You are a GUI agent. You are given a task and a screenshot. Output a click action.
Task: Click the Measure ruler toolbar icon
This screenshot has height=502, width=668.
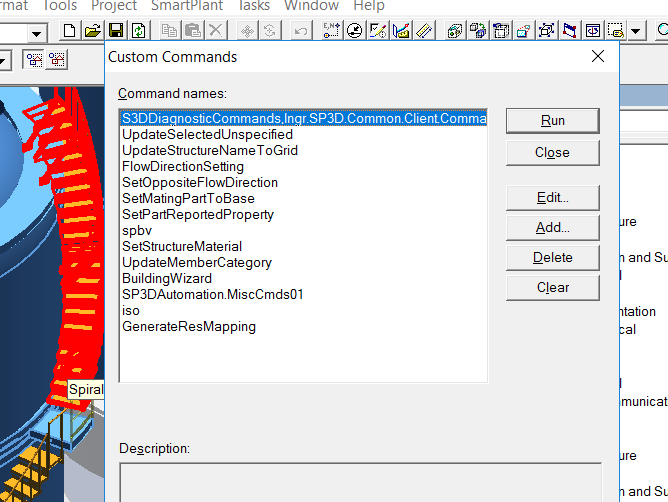(401, 31)
